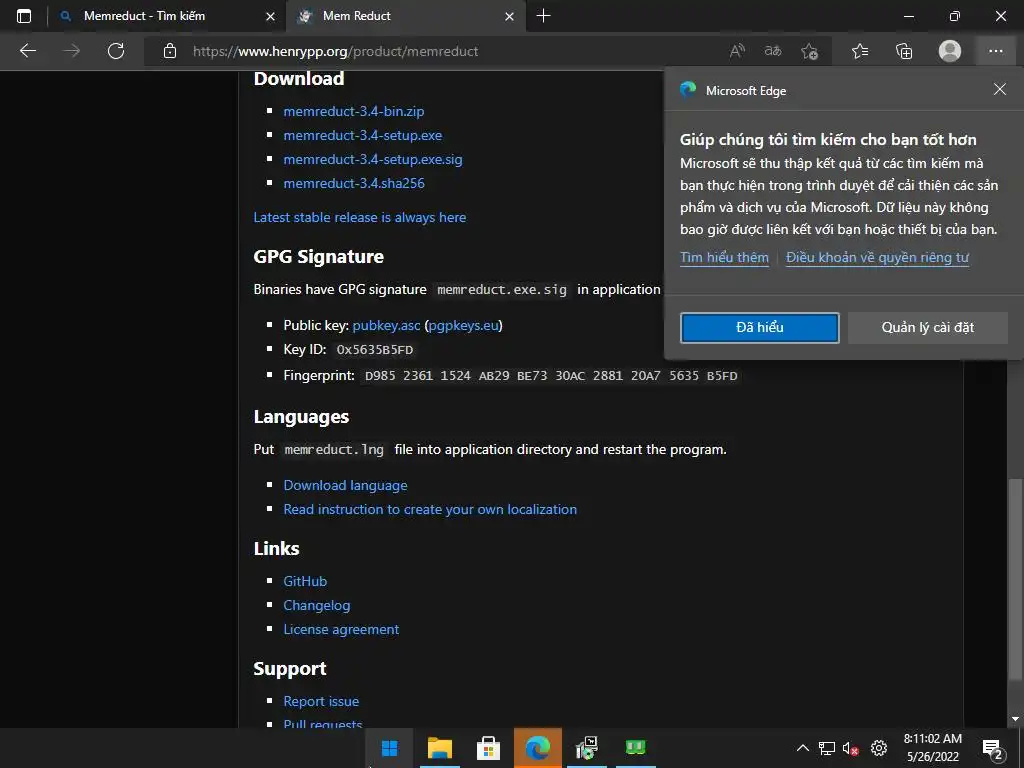Open the clock and date display

(933, 748)
